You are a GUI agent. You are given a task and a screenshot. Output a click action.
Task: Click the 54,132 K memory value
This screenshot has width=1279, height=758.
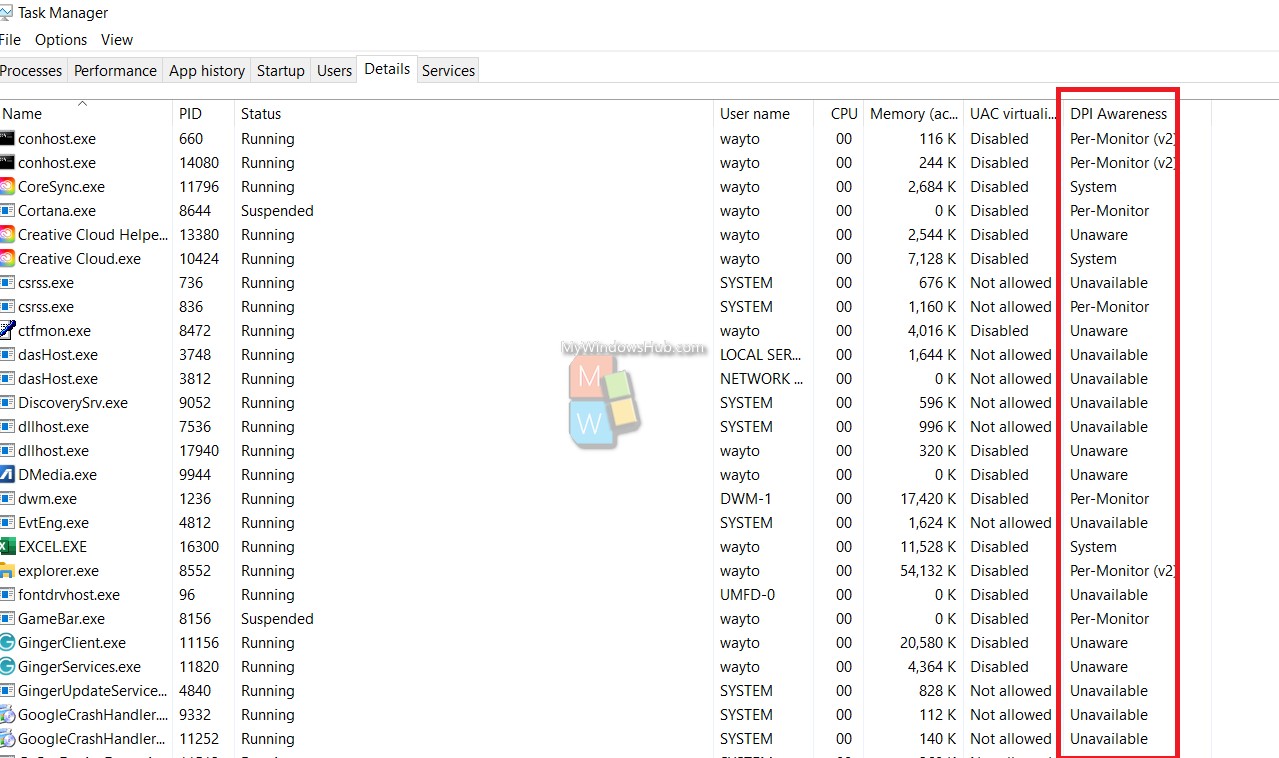[928, 571]
